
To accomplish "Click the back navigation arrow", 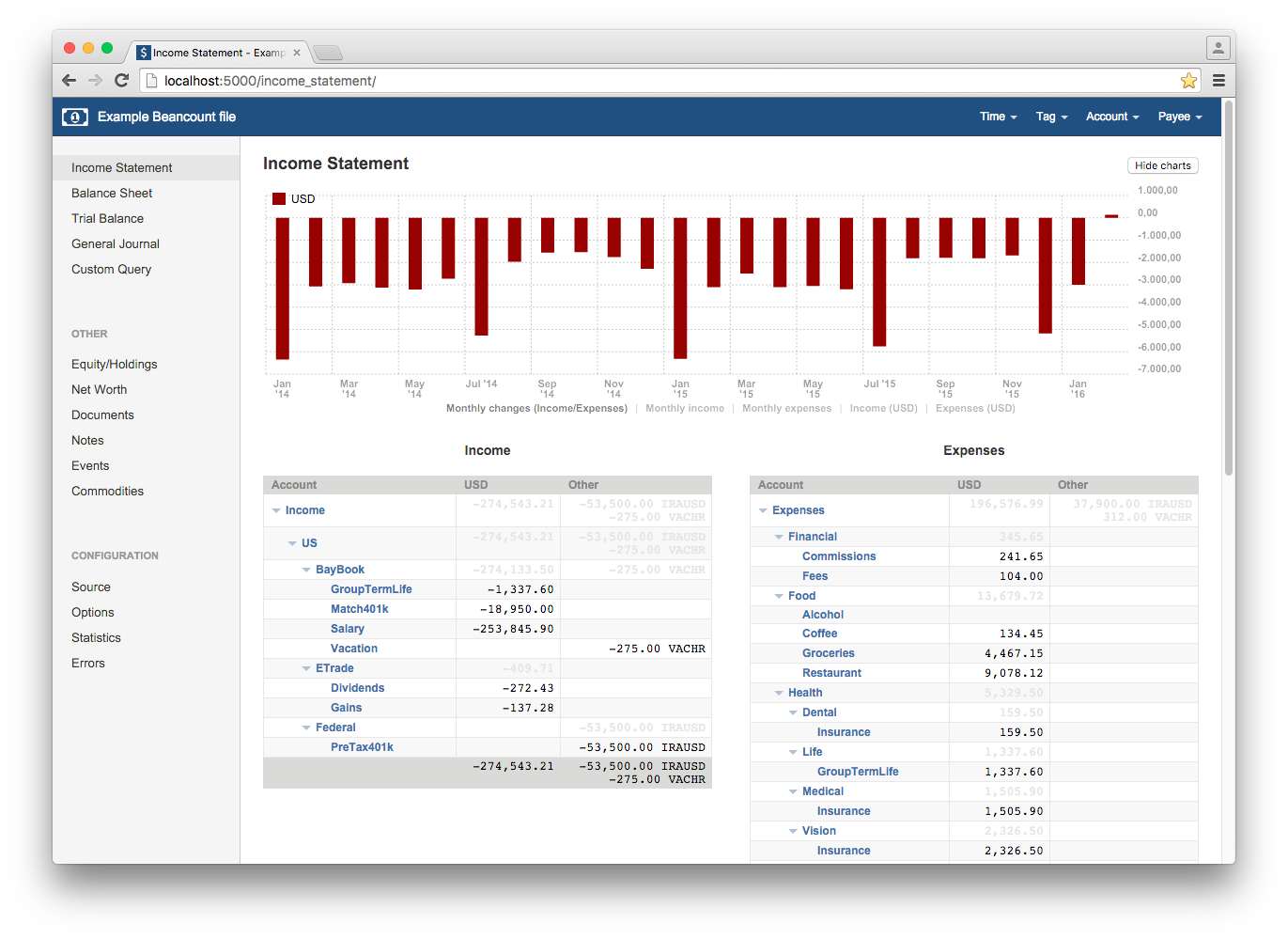I will coord(69,80).
